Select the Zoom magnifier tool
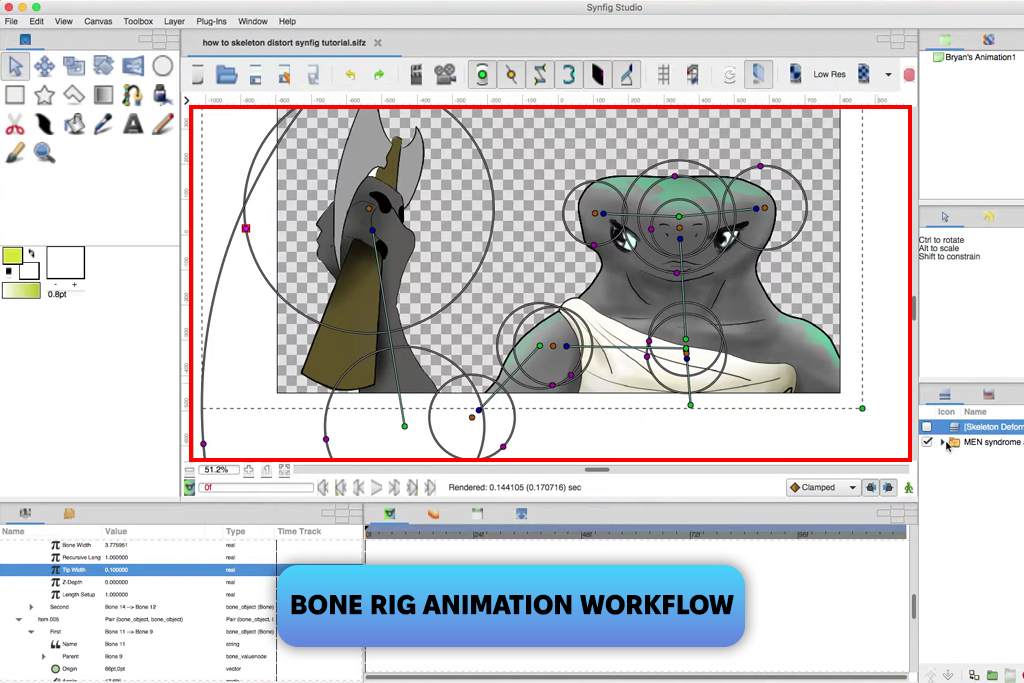The image size is (1024, 683). (44, 153)
